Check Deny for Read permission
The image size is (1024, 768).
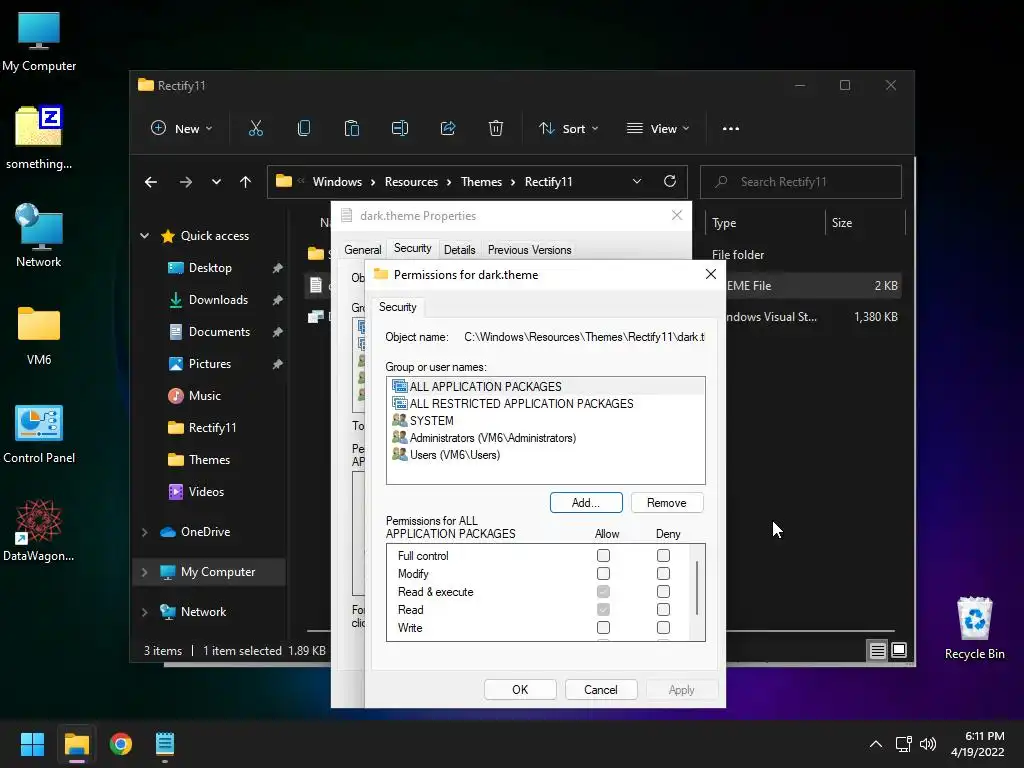(664, 609)
